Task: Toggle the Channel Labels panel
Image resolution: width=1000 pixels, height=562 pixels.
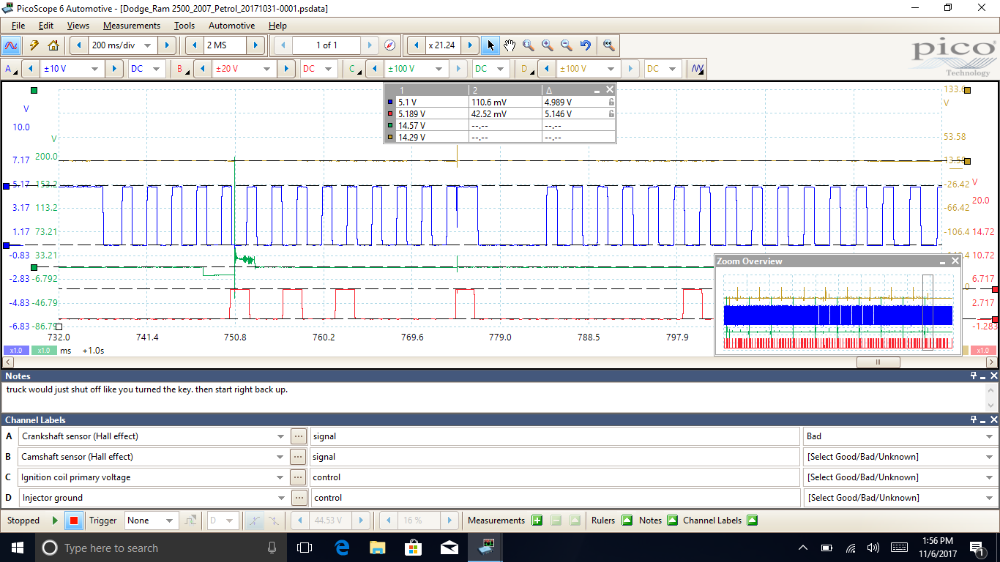Action: pyautogui.click(x=751, y=520)
